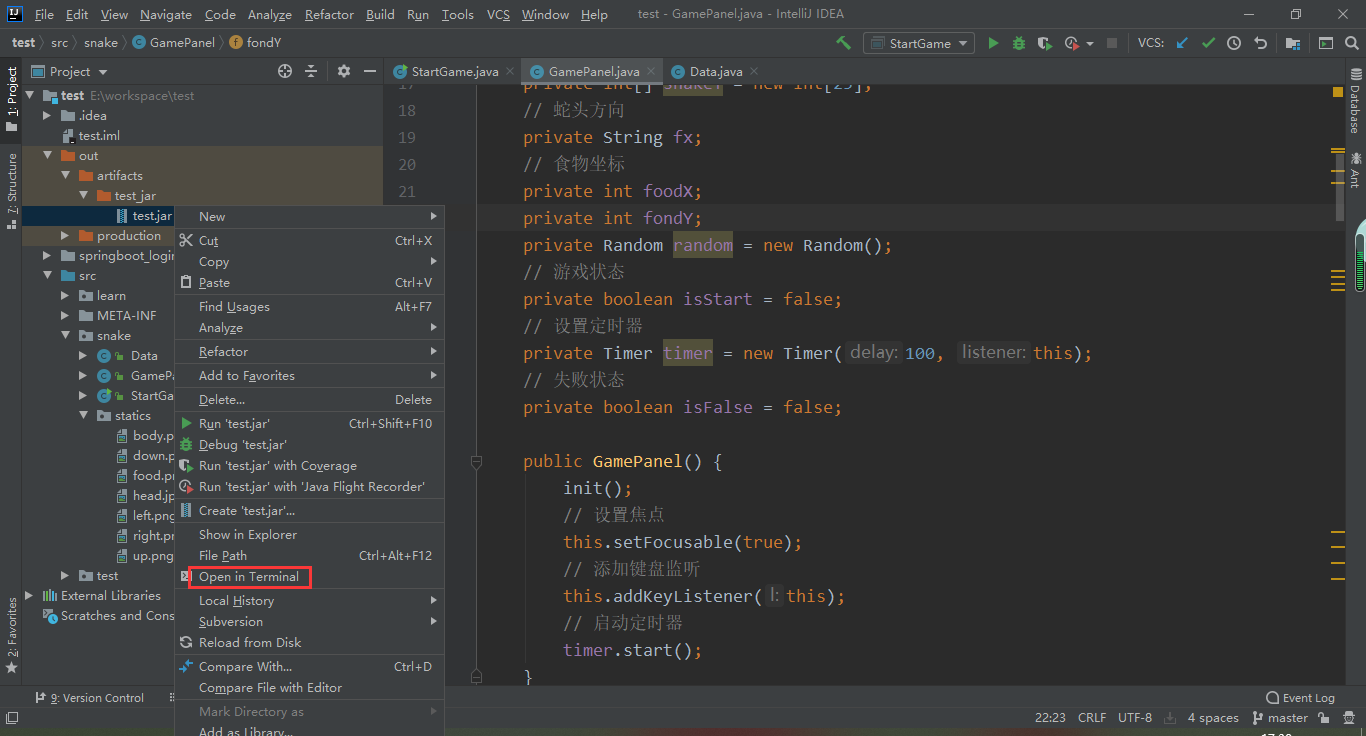This screenshot has width=1366, height=736.
Task: Select Open in Terminal from context menu
Action: [x=249, y=577]
